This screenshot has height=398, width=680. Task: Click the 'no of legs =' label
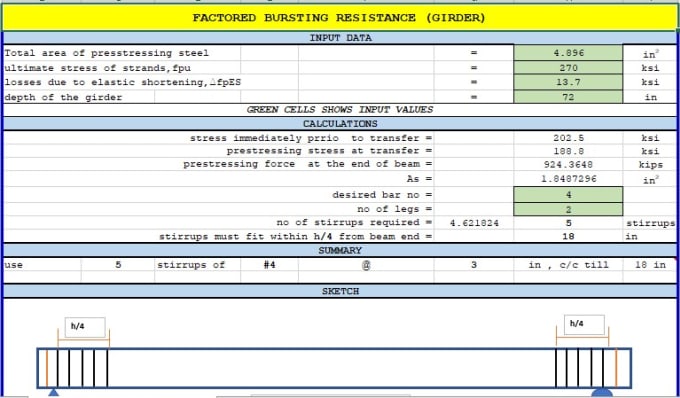394,209
